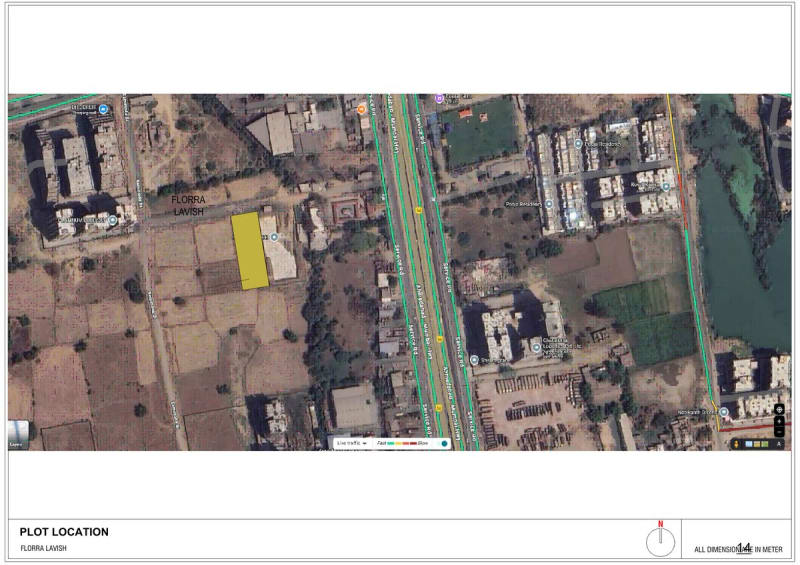Click the ALL DIMENSION ARE IN METER note
The height and width of the screenshot is (565, 800).
738,549
